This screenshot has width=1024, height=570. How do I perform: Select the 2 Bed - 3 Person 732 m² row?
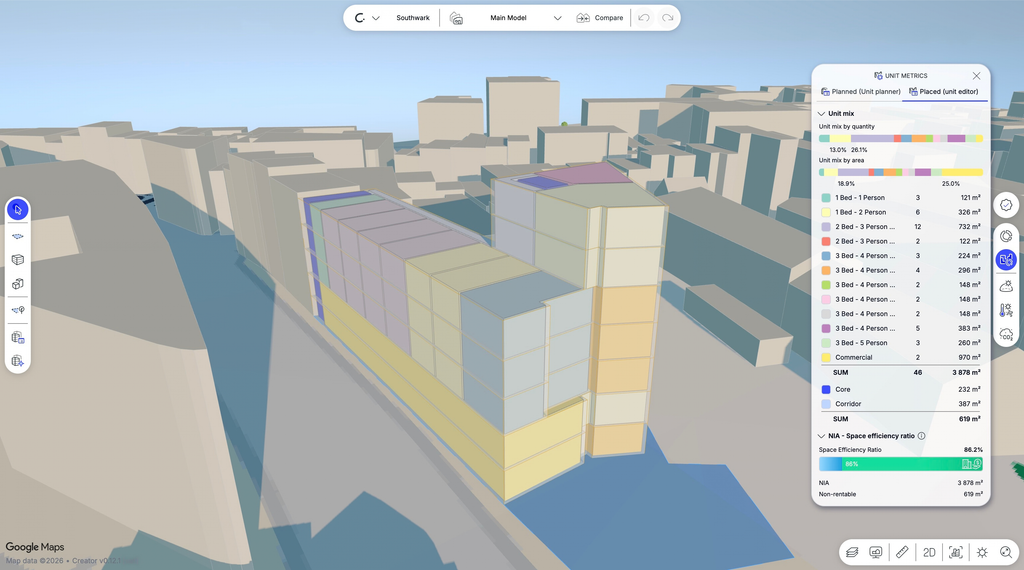point(901,227)
